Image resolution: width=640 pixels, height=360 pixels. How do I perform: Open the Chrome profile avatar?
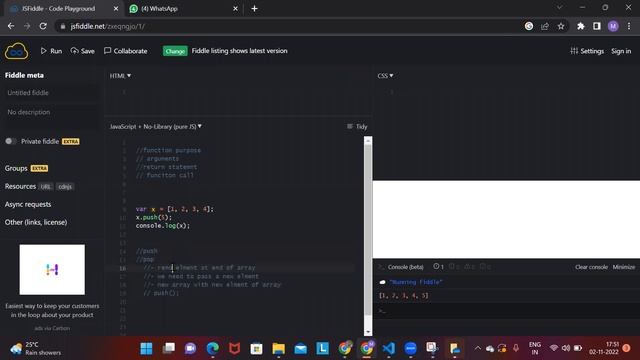coord(613,26)
